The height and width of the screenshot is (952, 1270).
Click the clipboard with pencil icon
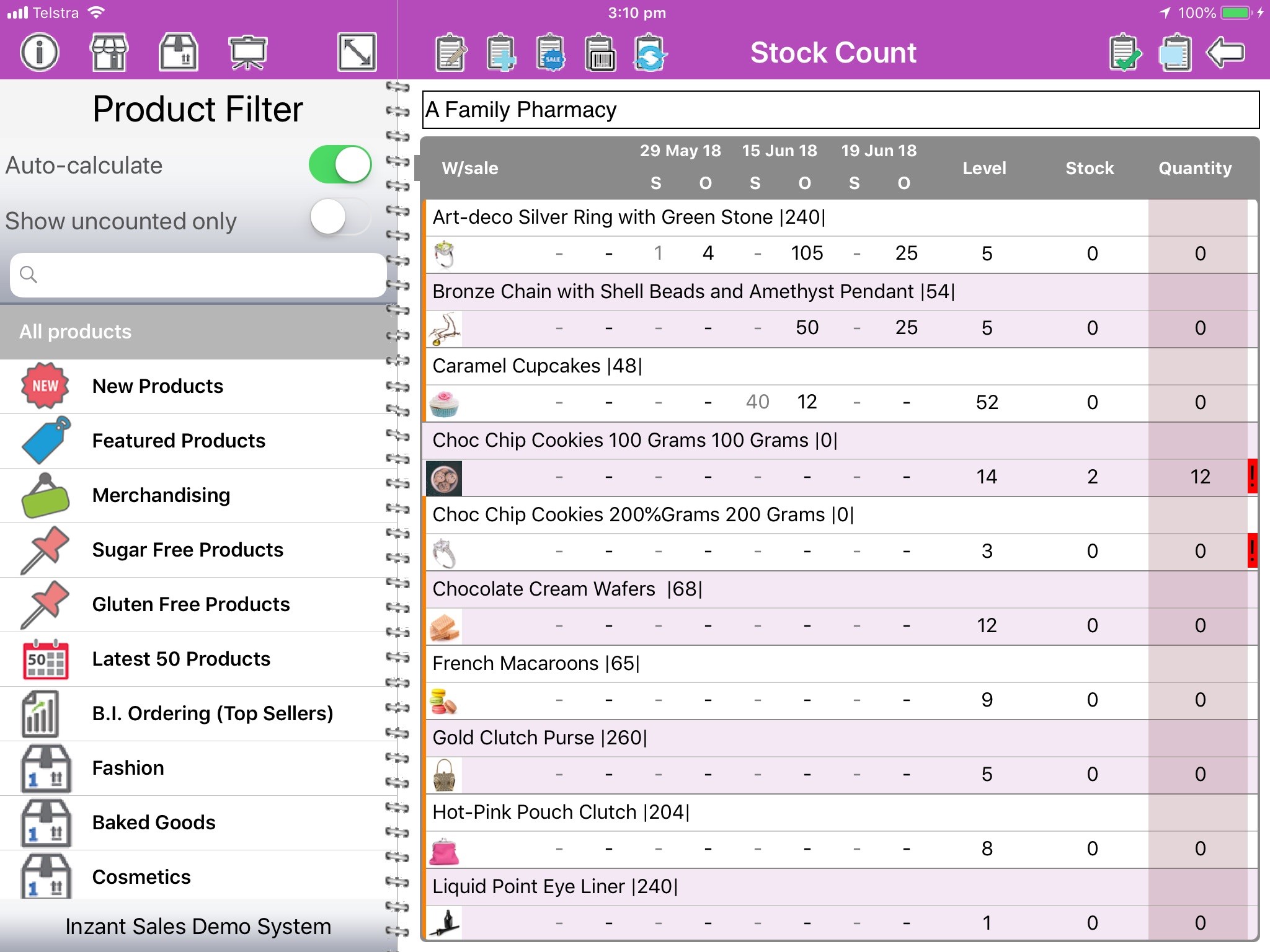point(451,53)
